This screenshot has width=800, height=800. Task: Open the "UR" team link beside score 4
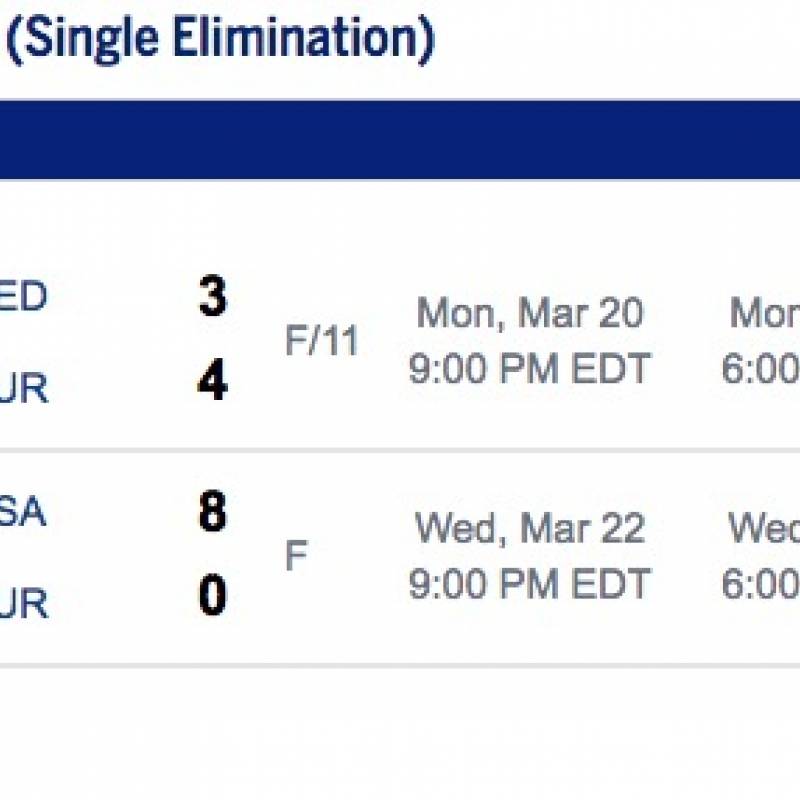pos(24,388)
